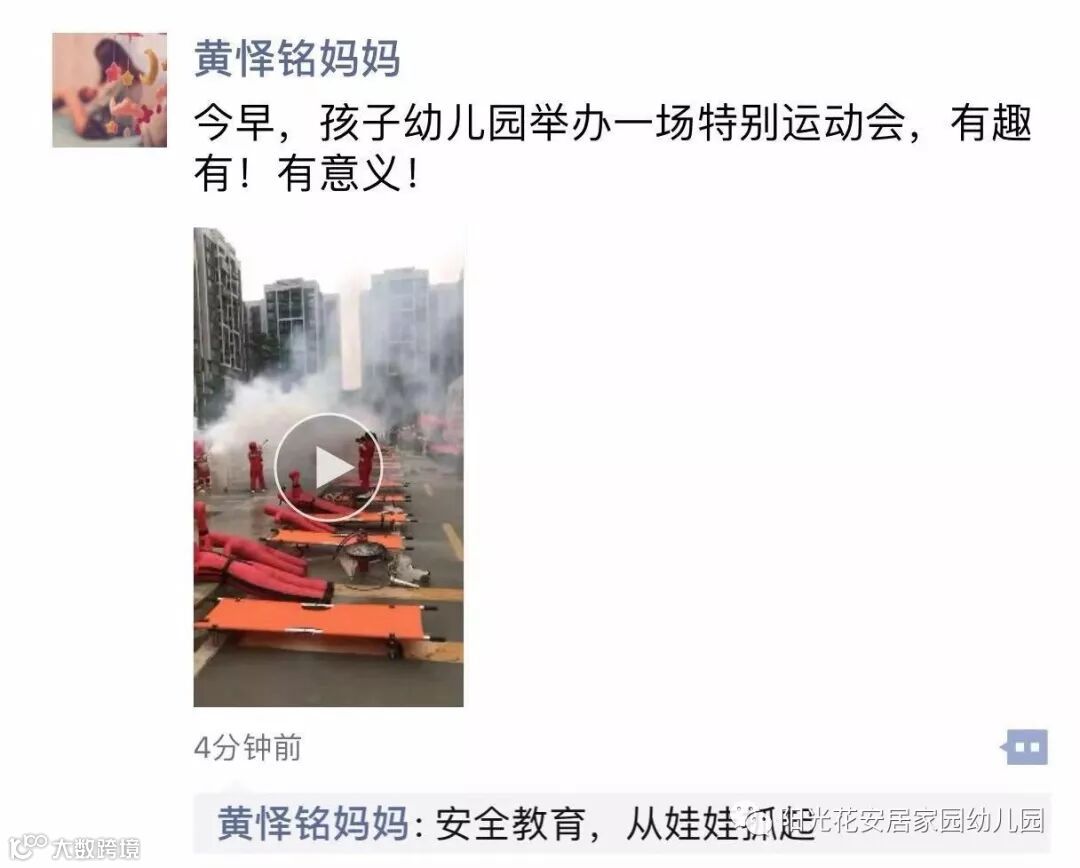Select comment text 安全教育，从娃娃抓起
1080x868 pixels.
624,823
